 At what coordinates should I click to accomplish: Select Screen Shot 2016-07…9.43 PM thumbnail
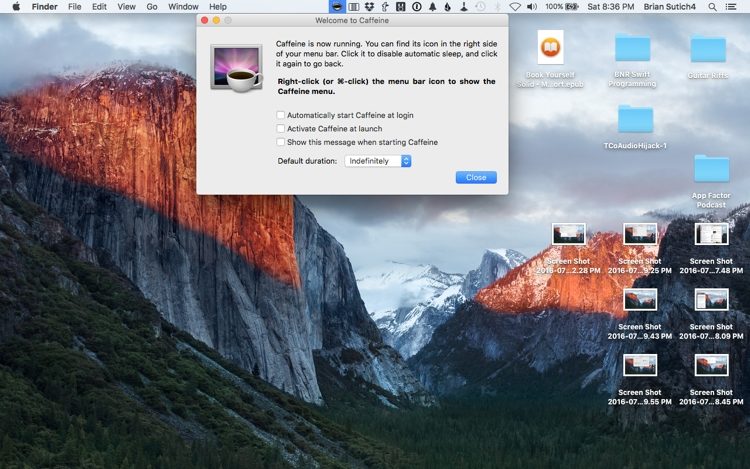click(640, 300)
